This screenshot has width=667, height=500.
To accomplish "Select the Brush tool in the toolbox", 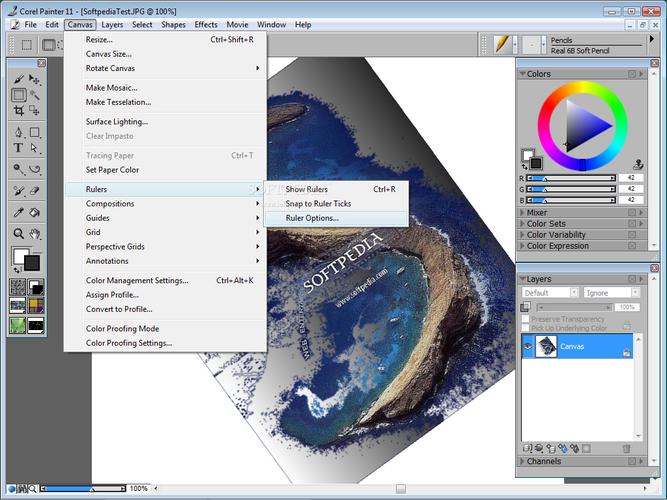I will 18,79.
